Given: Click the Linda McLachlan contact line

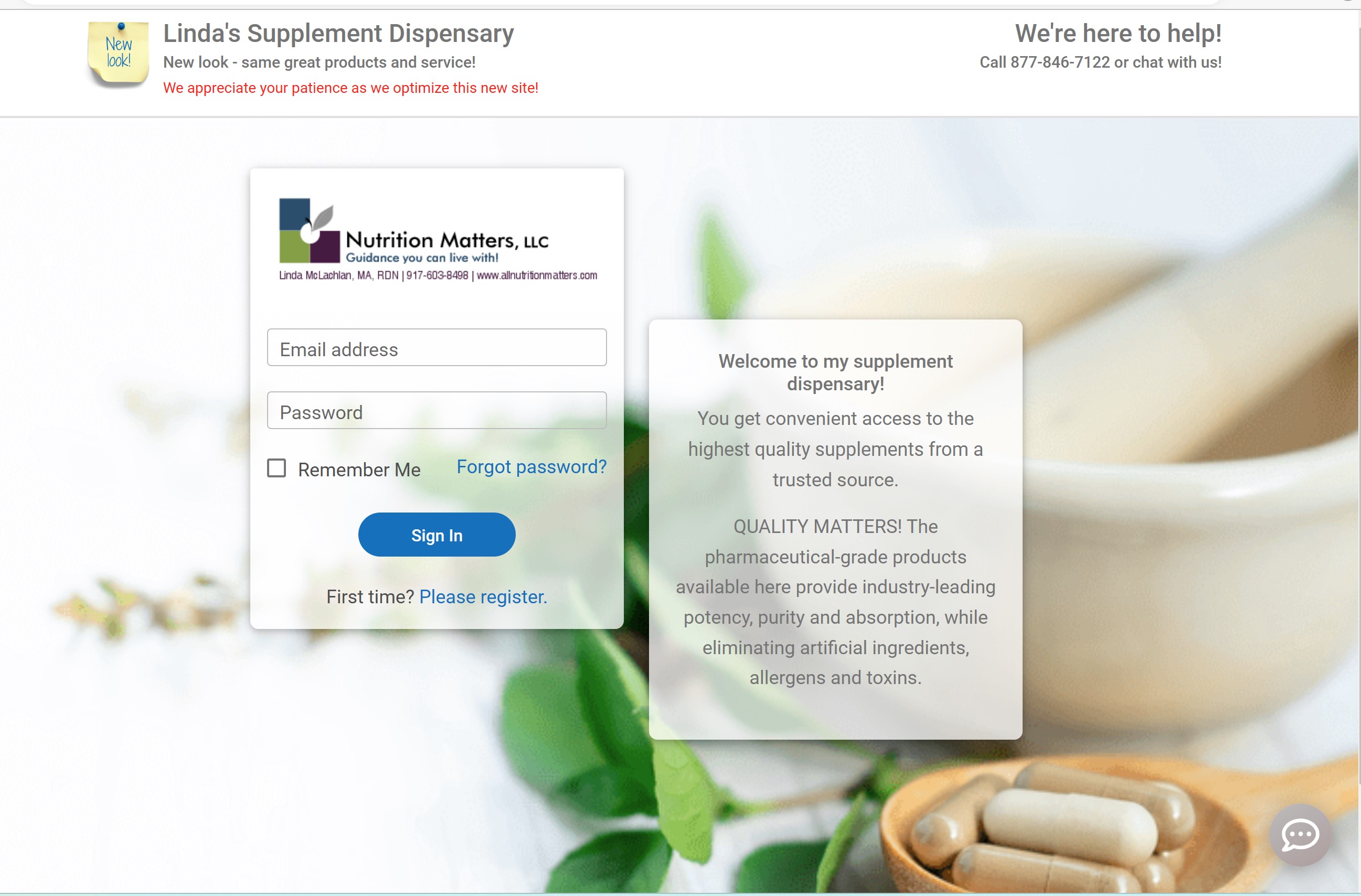Looking at the screenshot, I should tap(438, 275).
